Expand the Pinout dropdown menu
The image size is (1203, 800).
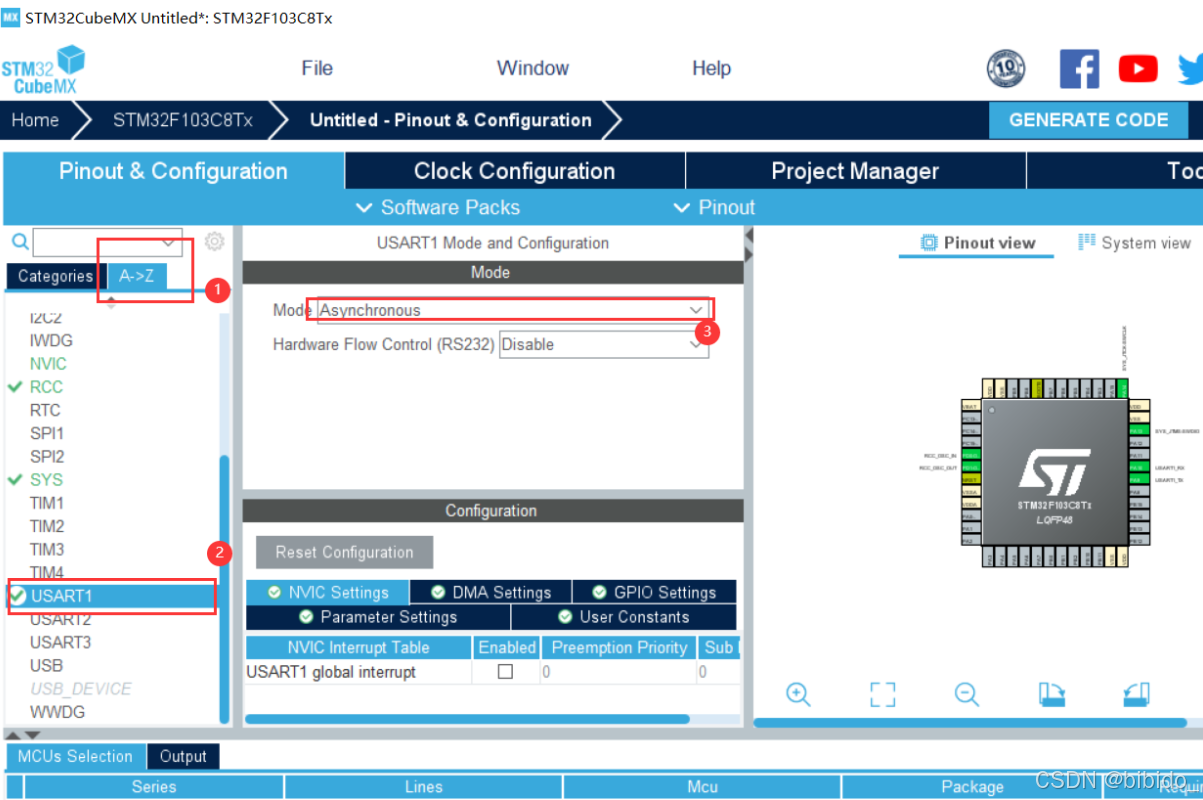714,208
